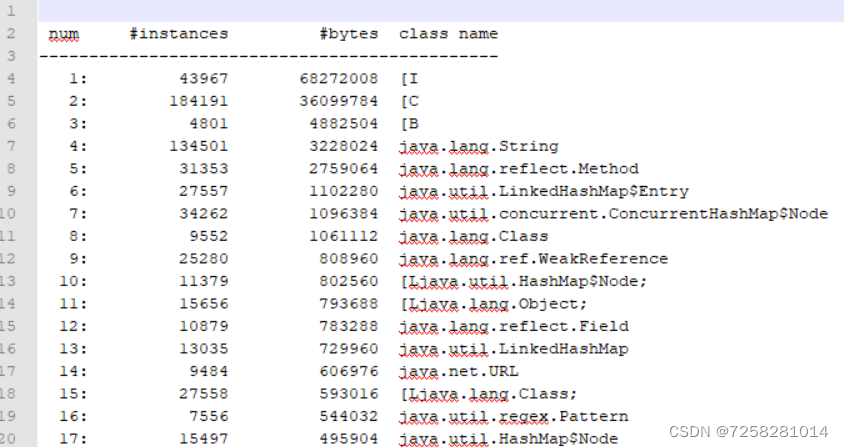Select instance count 13035
This screenshot has width=844, height=447.
coord(203,349)
